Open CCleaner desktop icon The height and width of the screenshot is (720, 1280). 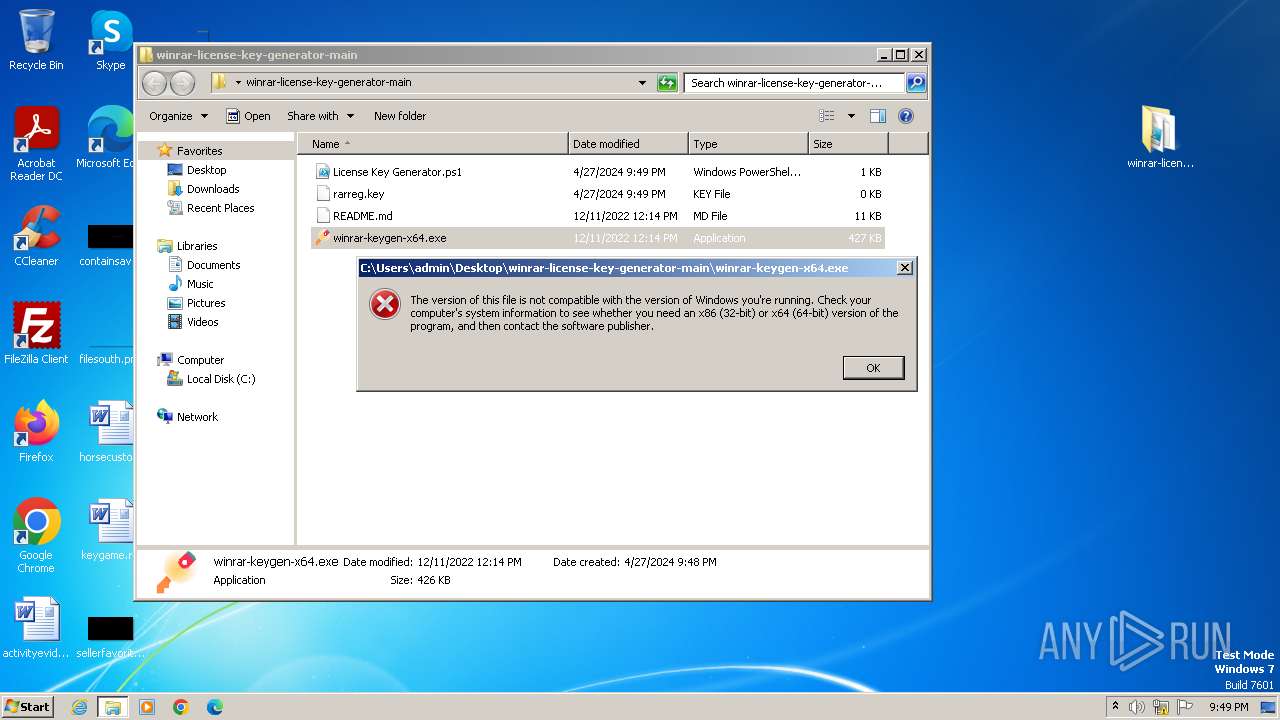36,236
